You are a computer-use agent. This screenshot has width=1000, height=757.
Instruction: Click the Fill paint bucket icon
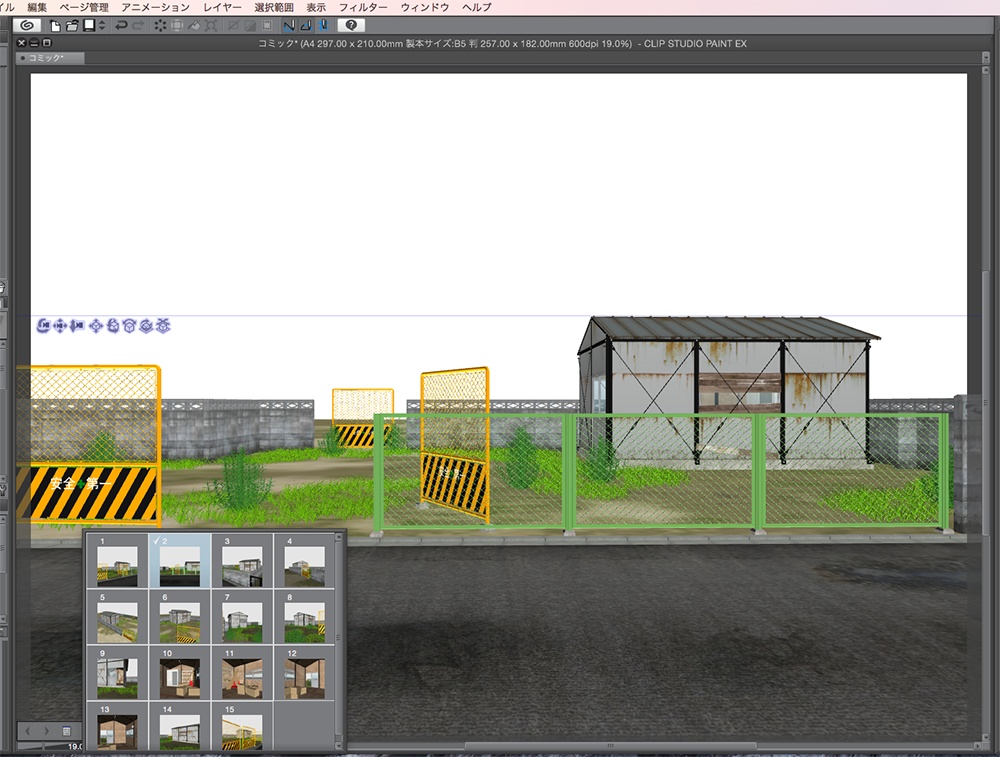click(x=194, y=26)
